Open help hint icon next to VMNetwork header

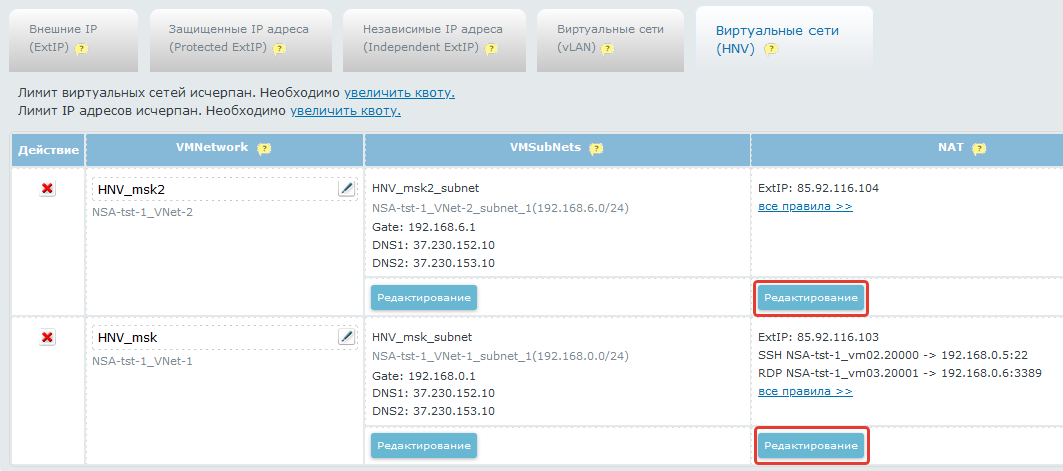click(264, 149)
